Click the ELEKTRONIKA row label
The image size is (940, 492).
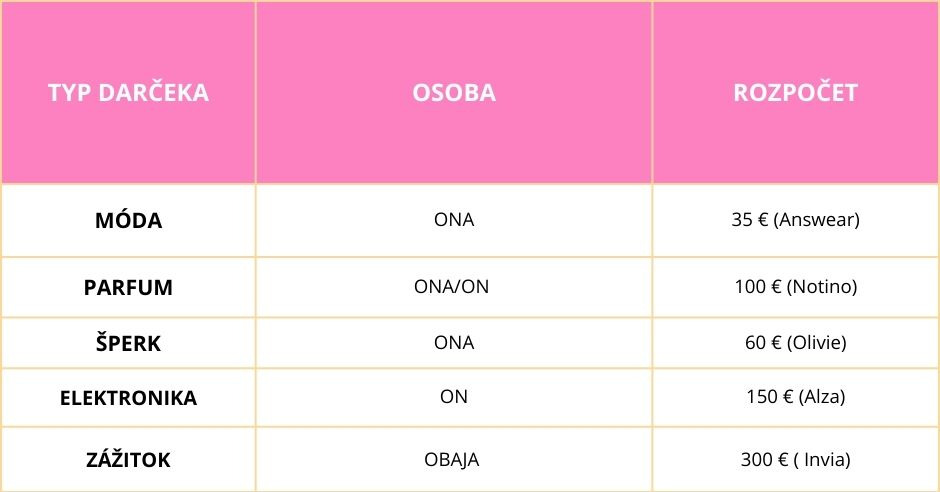[x=128, y=398]
